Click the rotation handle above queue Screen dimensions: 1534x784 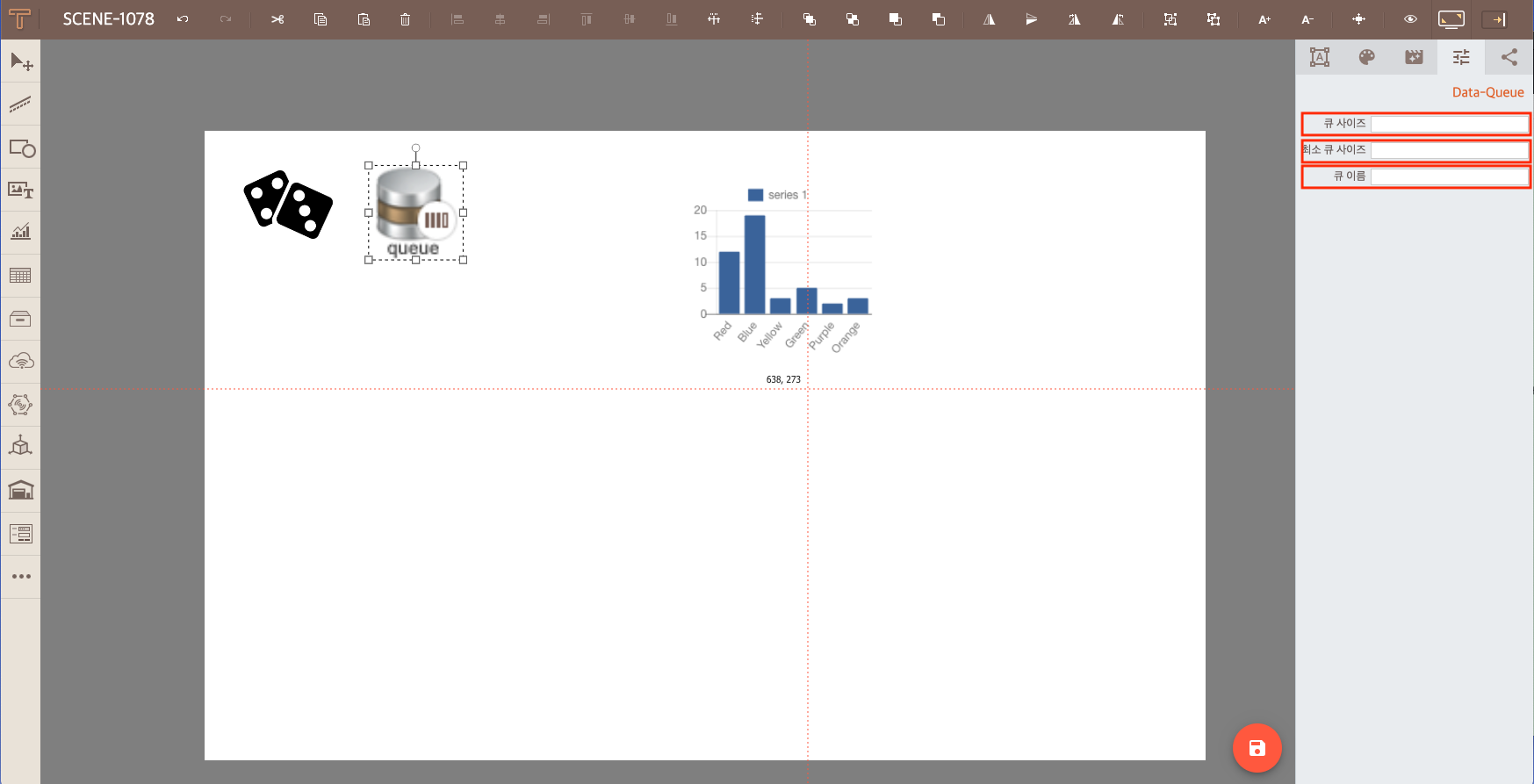coord(415,148)
